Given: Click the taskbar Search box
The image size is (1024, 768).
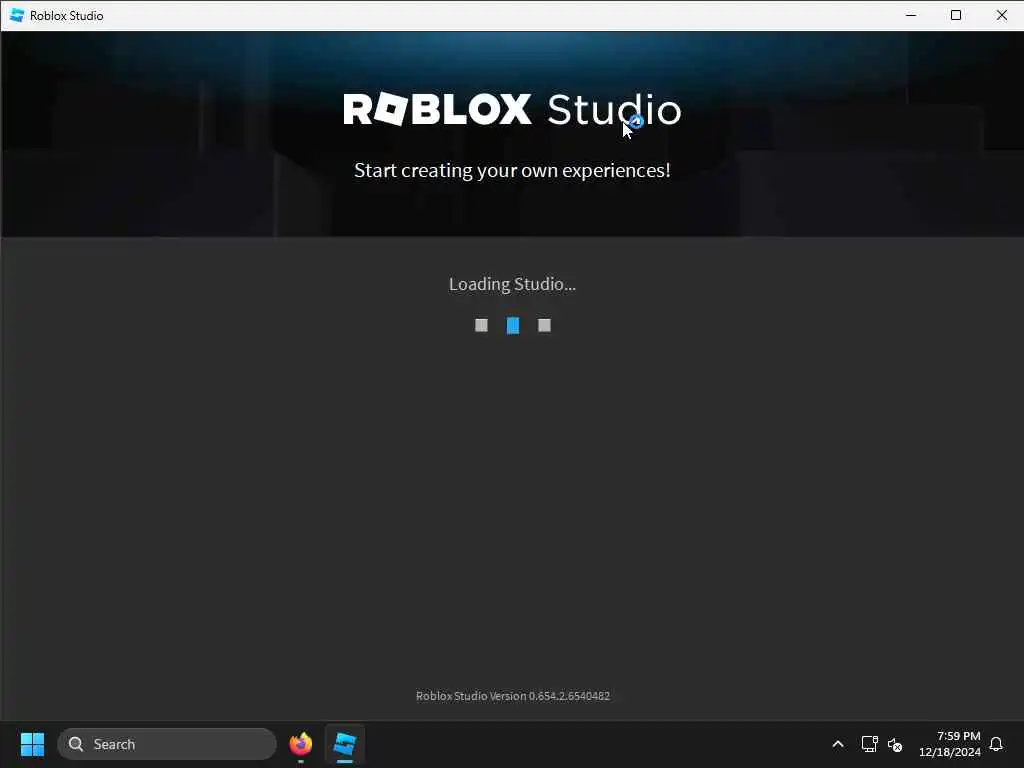Looking at the screenshot, I should pos(167,744).
